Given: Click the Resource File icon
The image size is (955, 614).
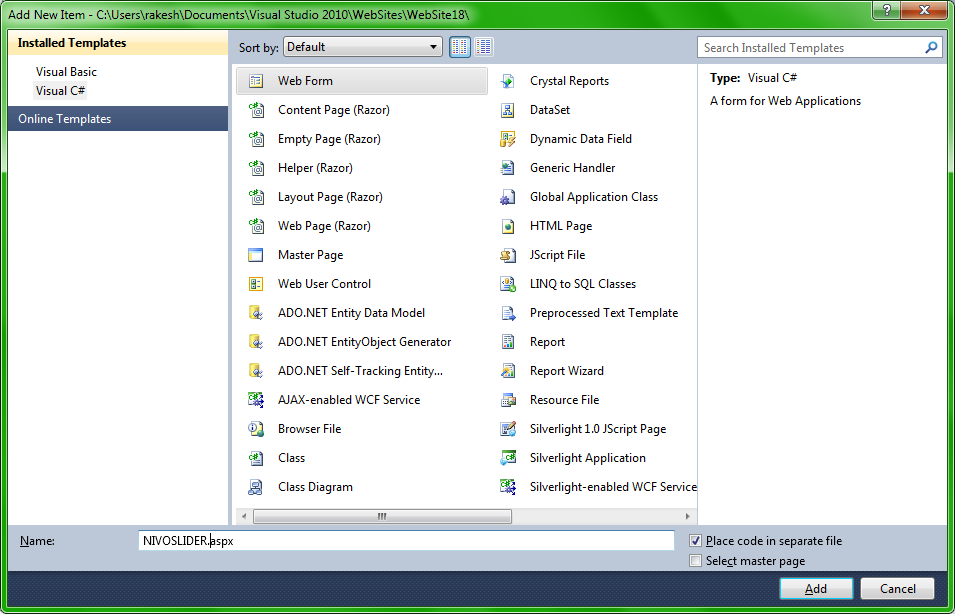Looking at the screenshot, I should [x=508, y=400].
